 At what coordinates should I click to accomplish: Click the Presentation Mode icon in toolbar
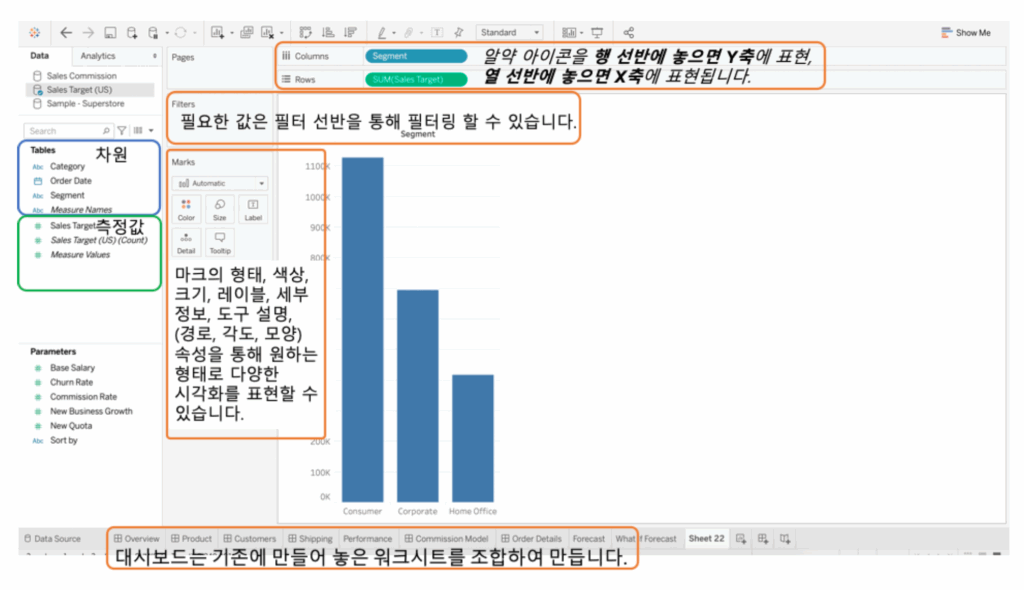pyautogui.click(x=597, y=33)
